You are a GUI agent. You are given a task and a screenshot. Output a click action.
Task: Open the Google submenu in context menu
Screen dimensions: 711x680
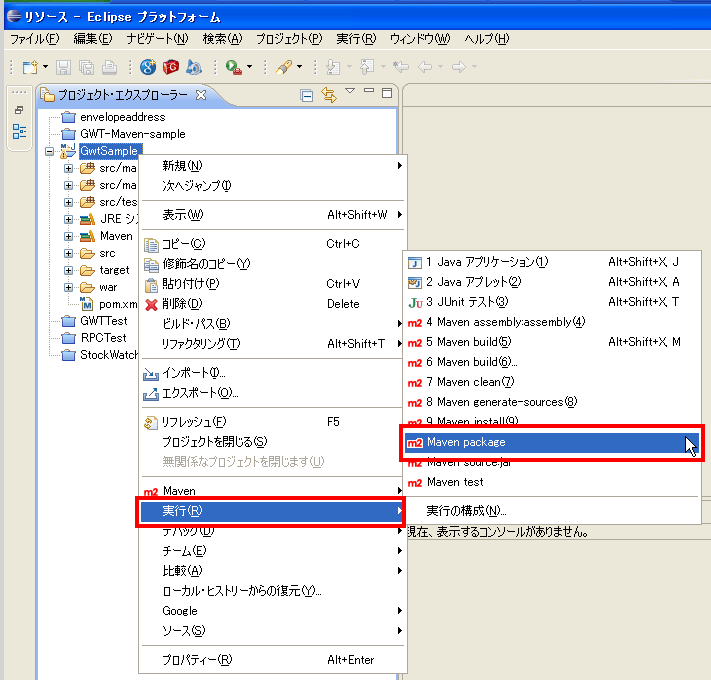pyautogui.click(x=272, y=611)
